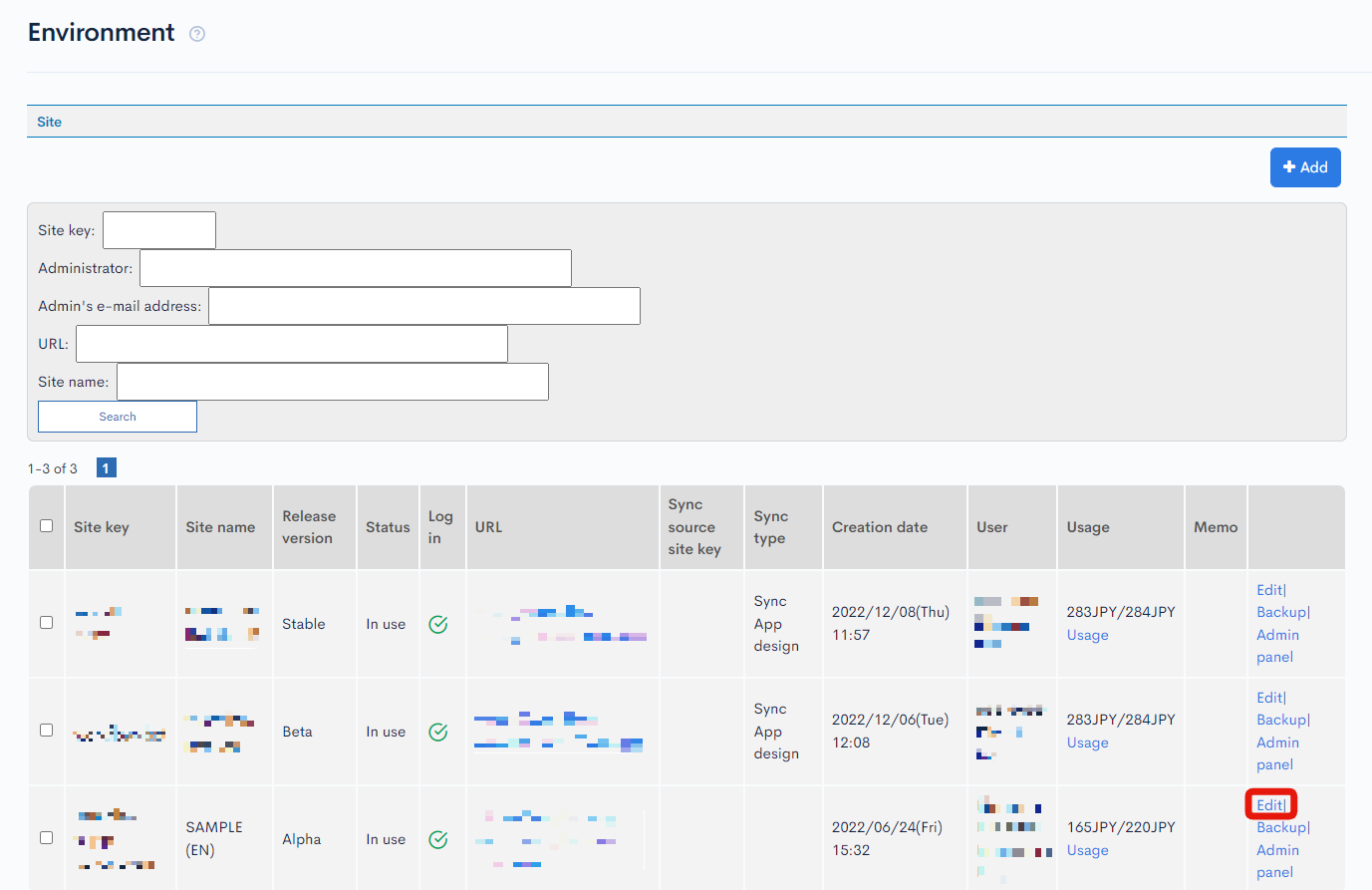Edit the Beta site
Viewport: 1372px width, 890px height.
[1269, 698]
